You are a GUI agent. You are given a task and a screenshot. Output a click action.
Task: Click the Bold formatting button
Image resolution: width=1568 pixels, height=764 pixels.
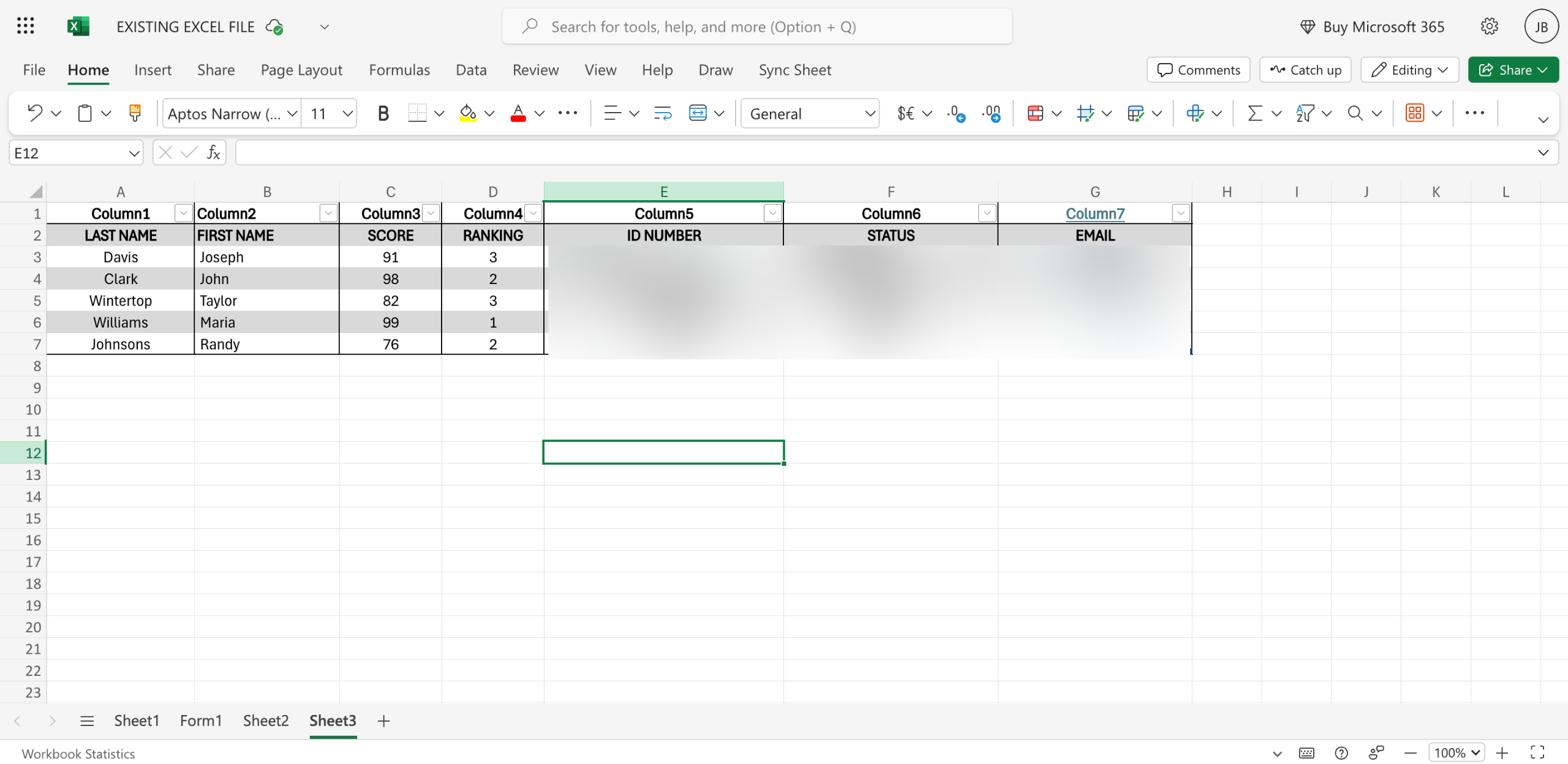point(383,113)
